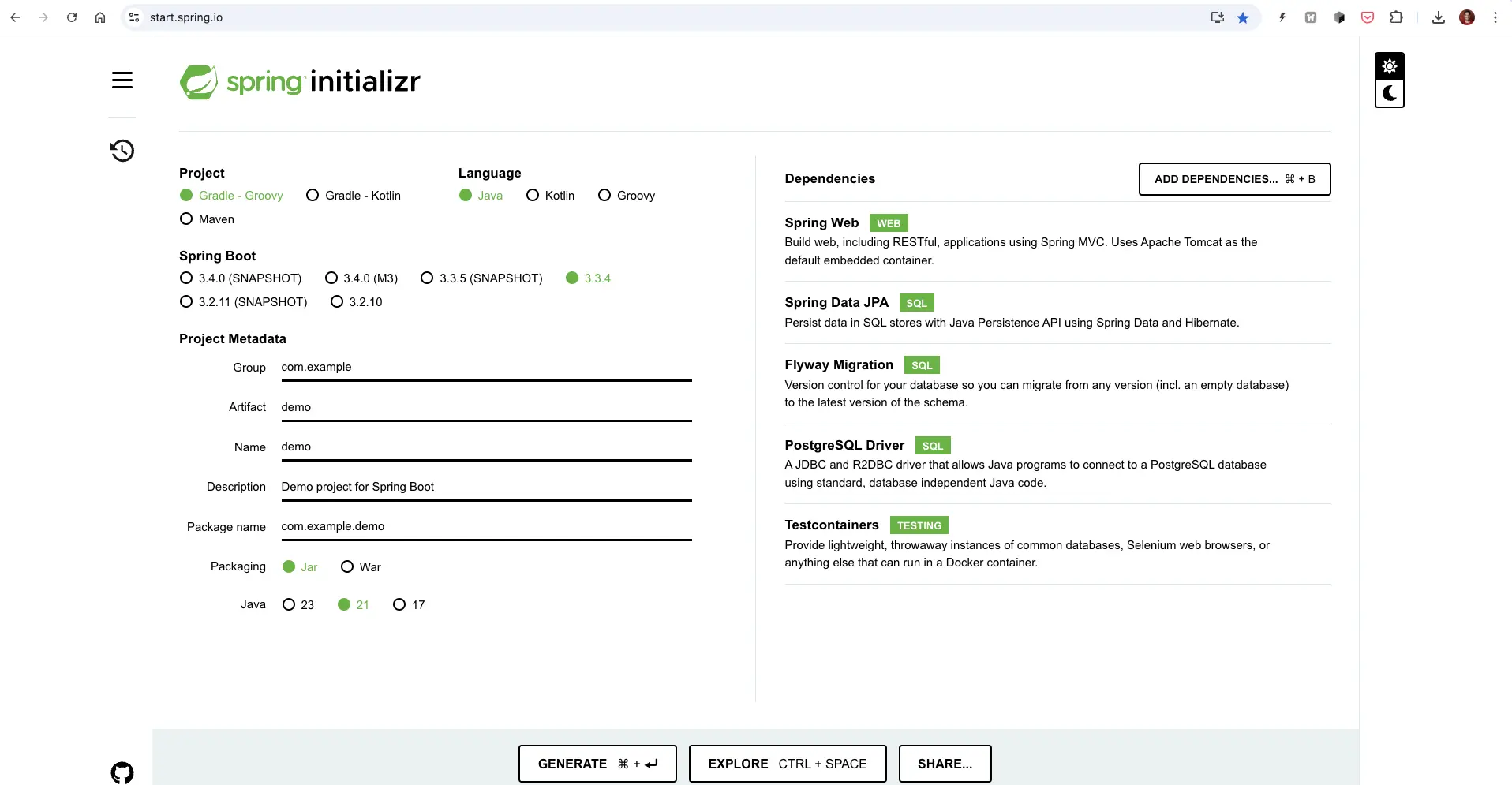Screen dimensions: 1512x785
Task: Open the browser downloads icon
Action: point(1439,17)
